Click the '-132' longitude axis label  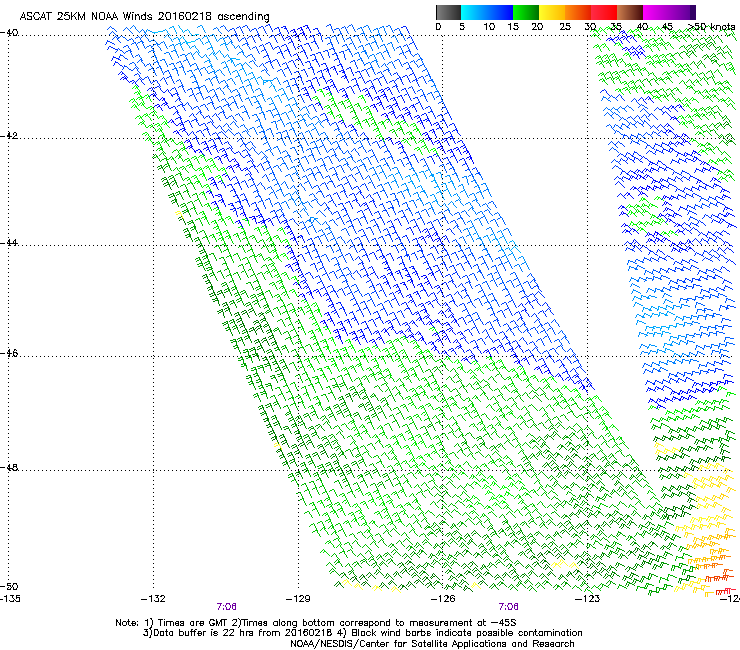(153, 599)
